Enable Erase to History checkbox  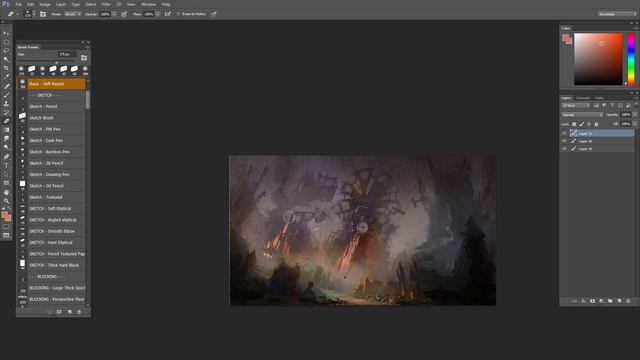click(x=178, y=14)
